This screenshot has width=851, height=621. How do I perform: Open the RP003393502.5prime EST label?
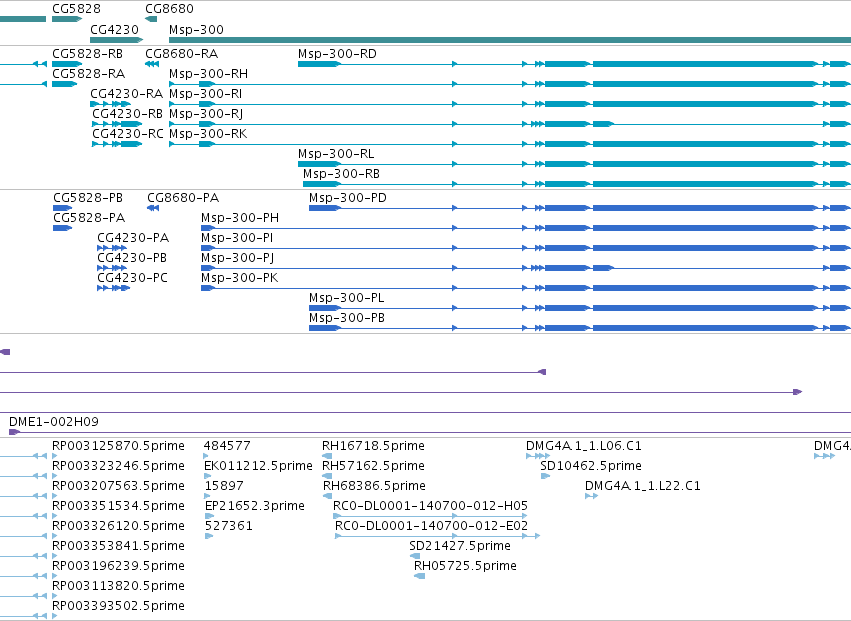click(x=118, y=607)
